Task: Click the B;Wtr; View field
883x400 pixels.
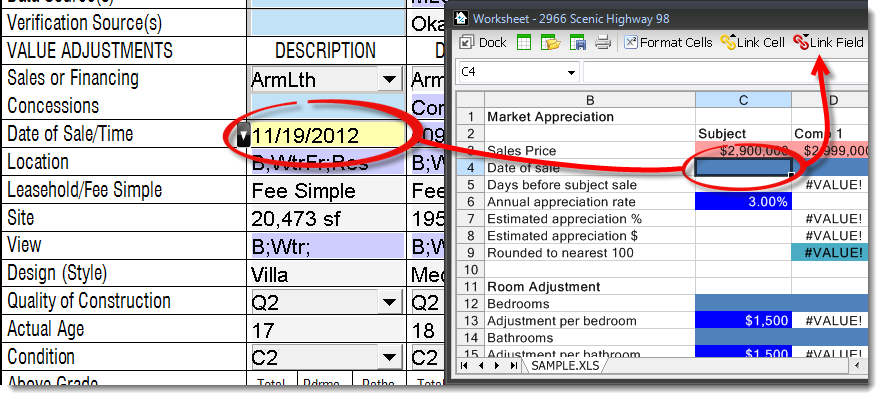Action: pyautogui.click(x=327, y=246)
